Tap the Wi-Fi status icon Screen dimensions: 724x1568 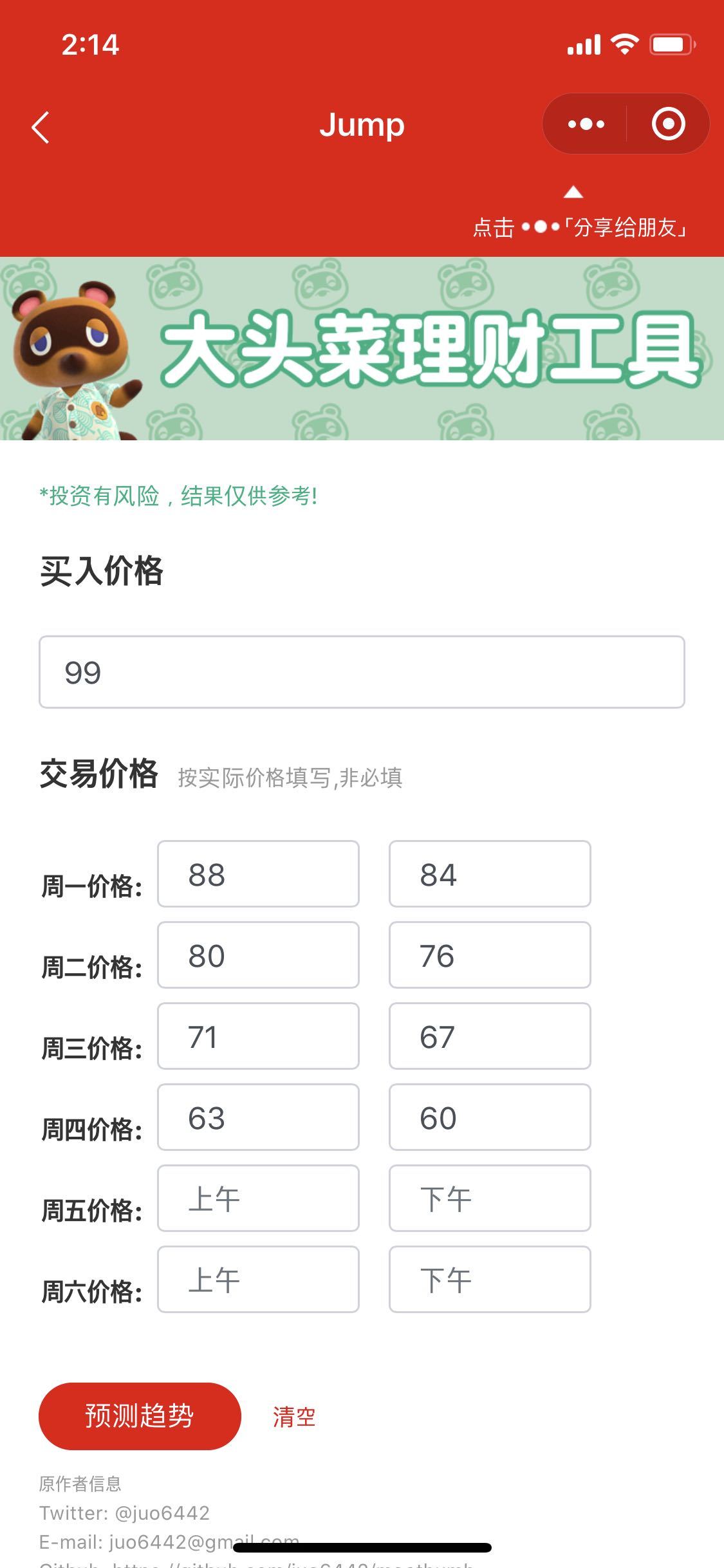pyautogui.click(x=624, y=44)
